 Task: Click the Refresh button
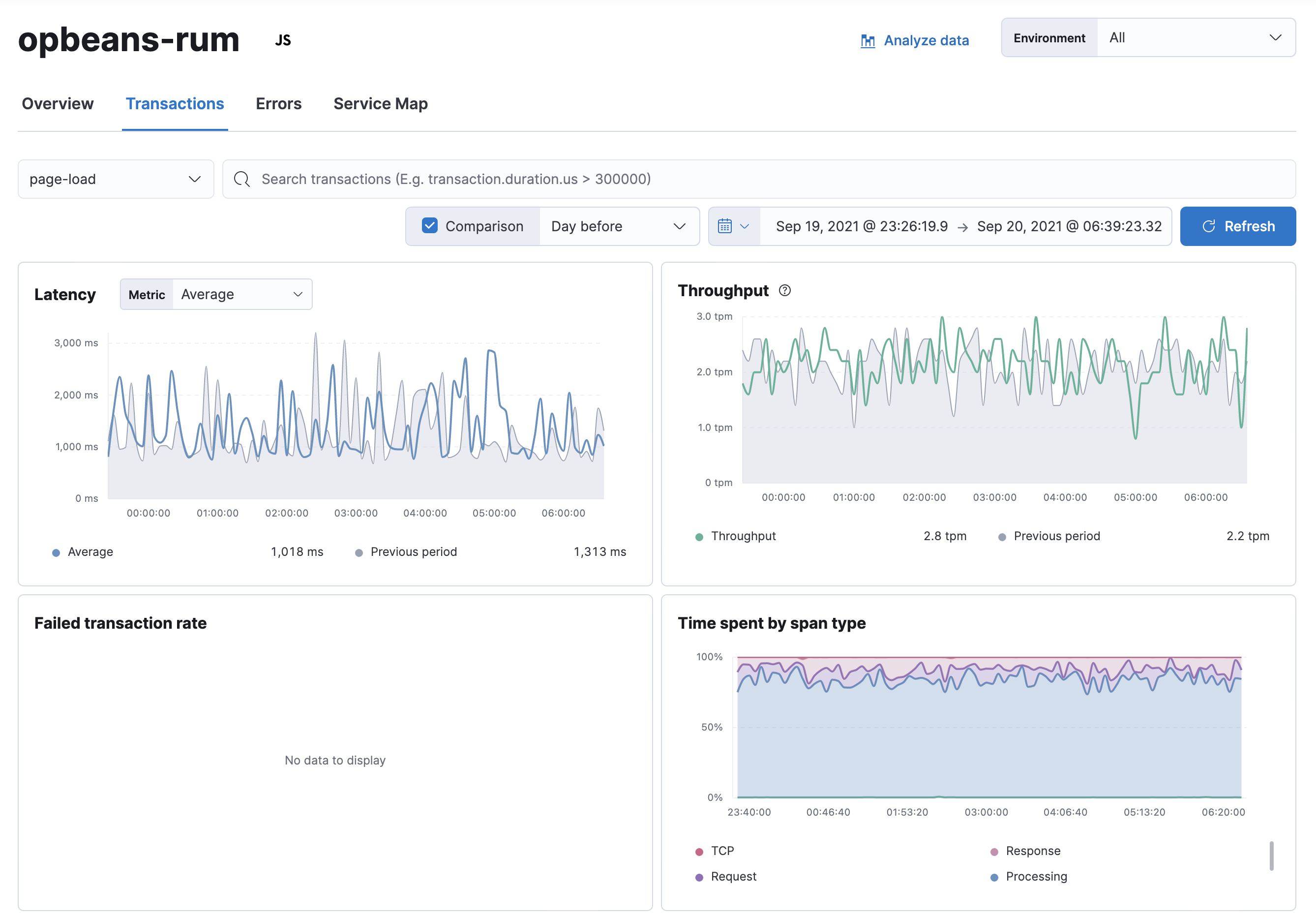coord(1238,226)
